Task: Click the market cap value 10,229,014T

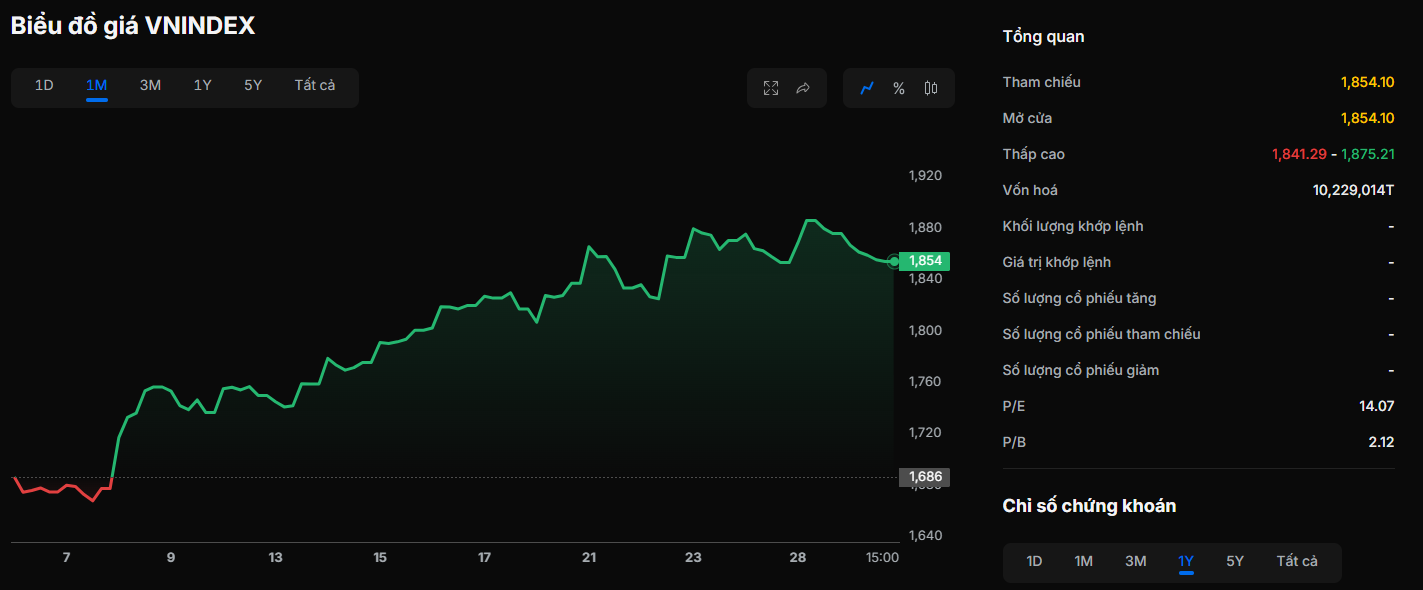Action: coord(1353,190)
